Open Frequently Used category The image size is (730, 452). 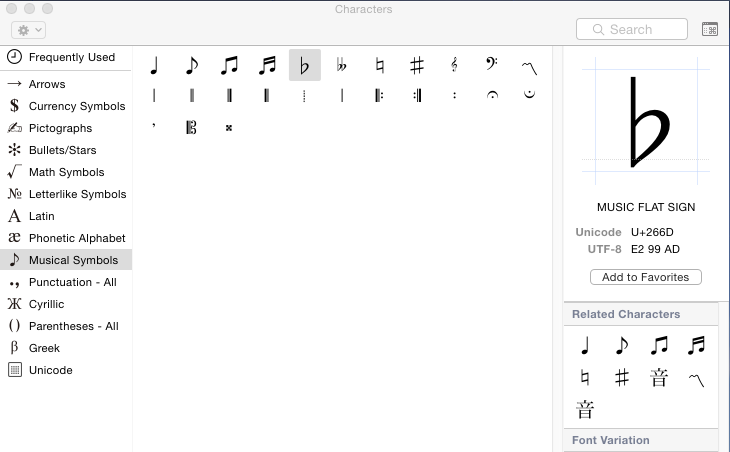point(71,57)
